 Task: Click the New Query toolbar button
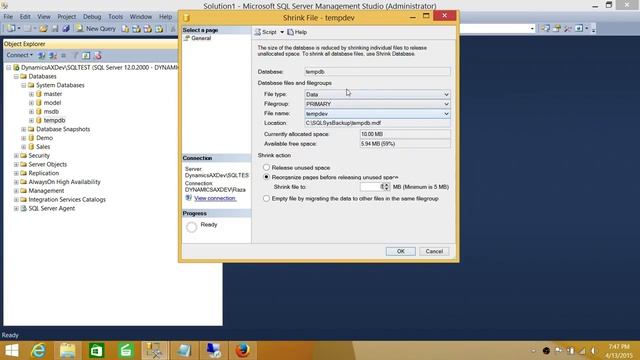96,29
